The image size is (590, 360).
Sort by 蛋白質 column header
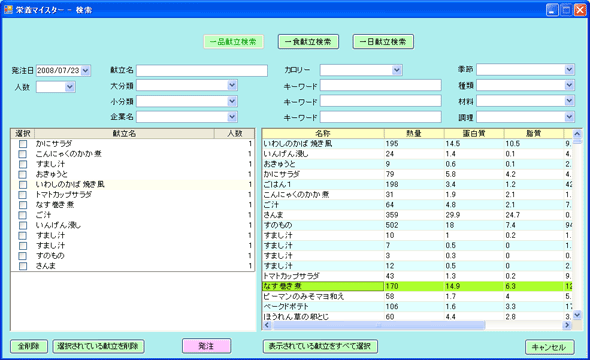pos(474,134)
